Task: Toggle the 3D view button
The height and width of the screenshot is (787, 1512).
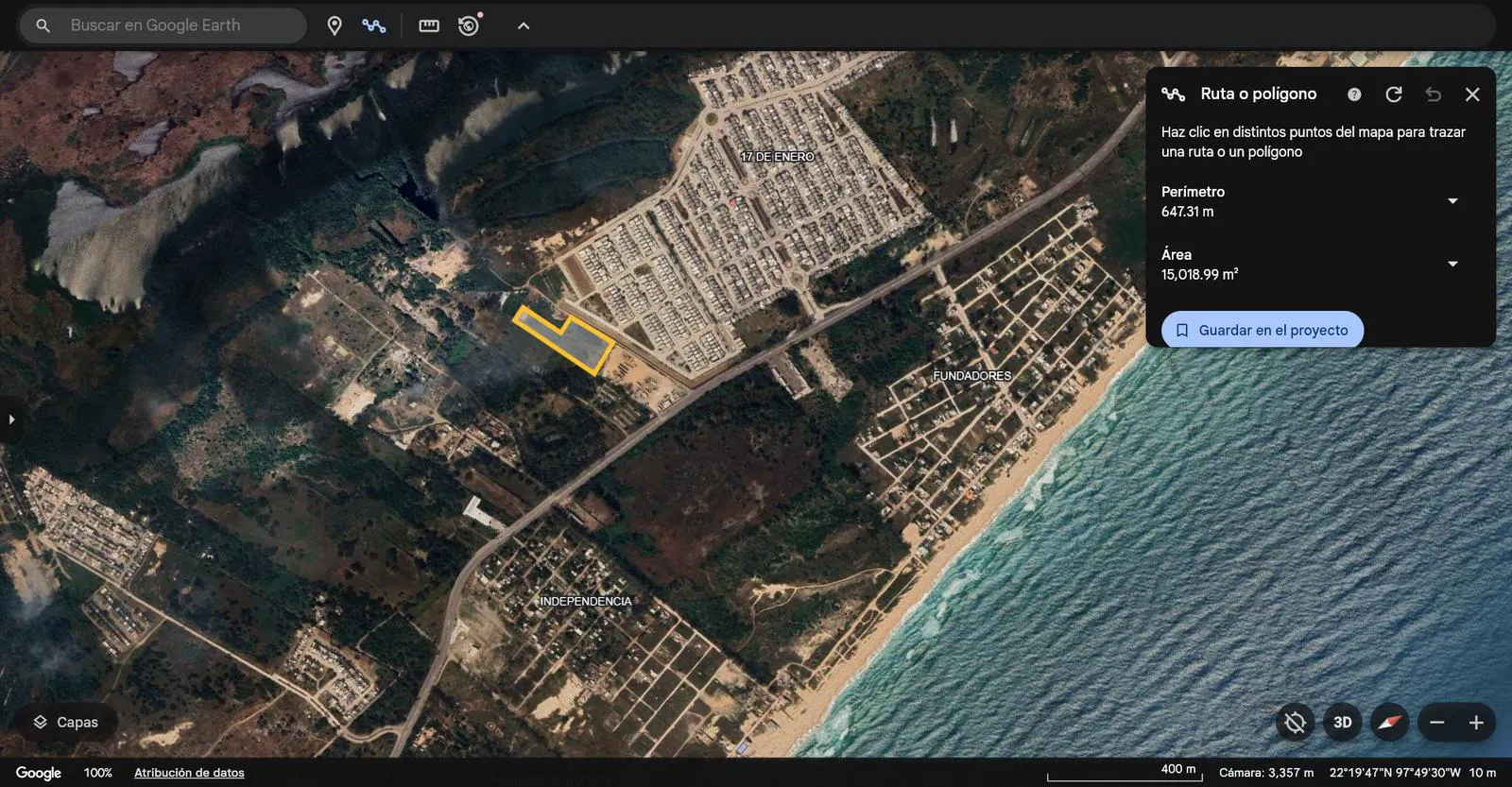Action: [x=1343, y=723]
